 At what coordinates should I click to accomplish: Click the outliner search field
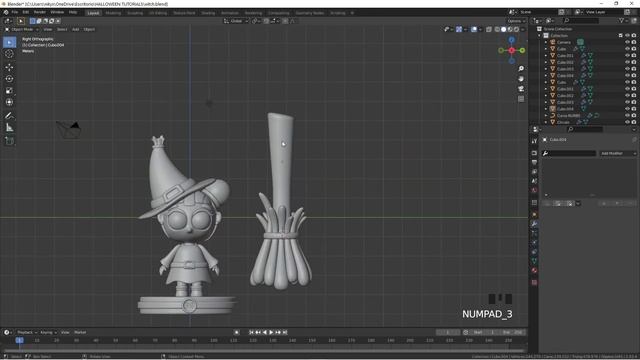pos(581,20)
